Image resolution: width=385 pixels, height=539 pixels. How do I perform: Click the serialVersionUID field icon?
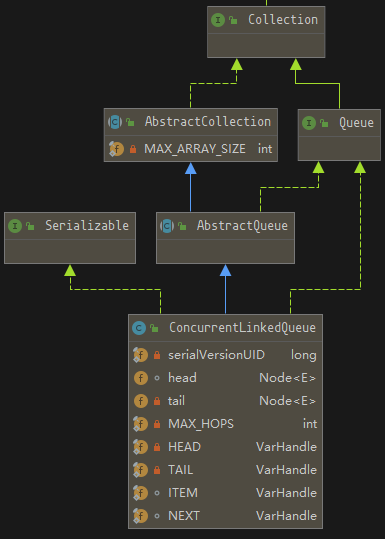tap(141, 355)
